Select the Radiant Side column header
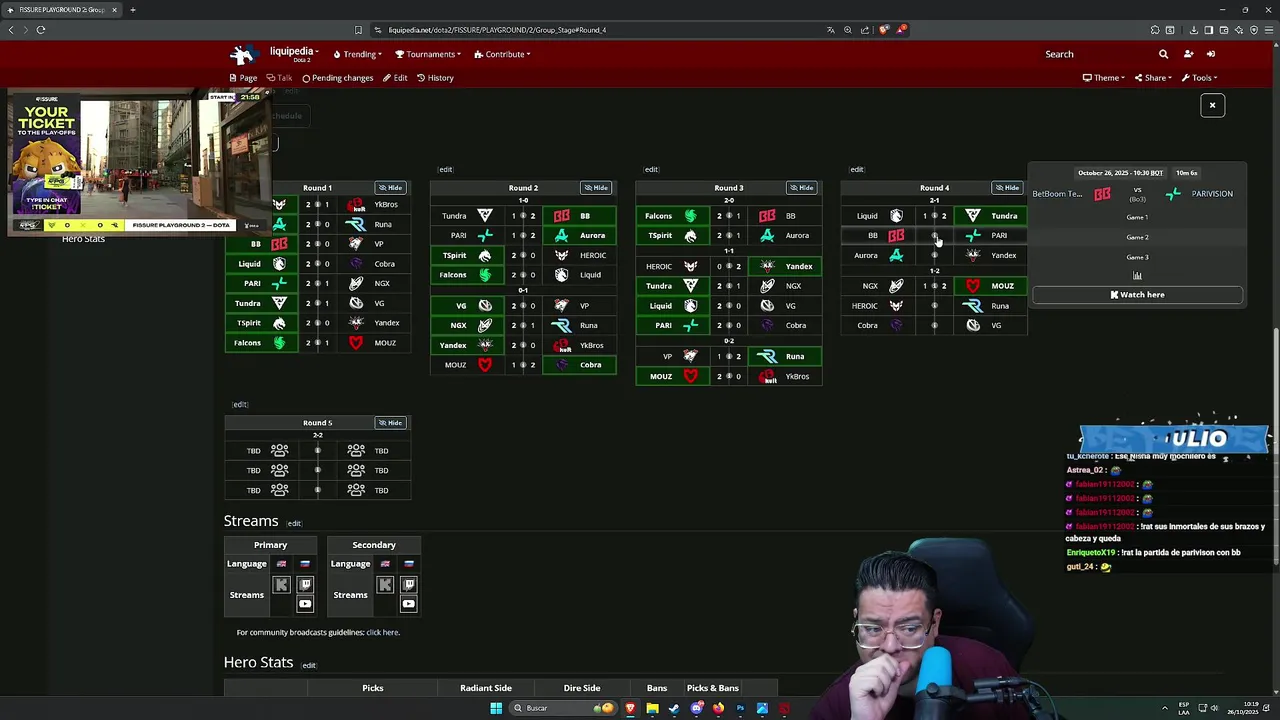Screen dimensions: 1280x720 click(486, 688)
